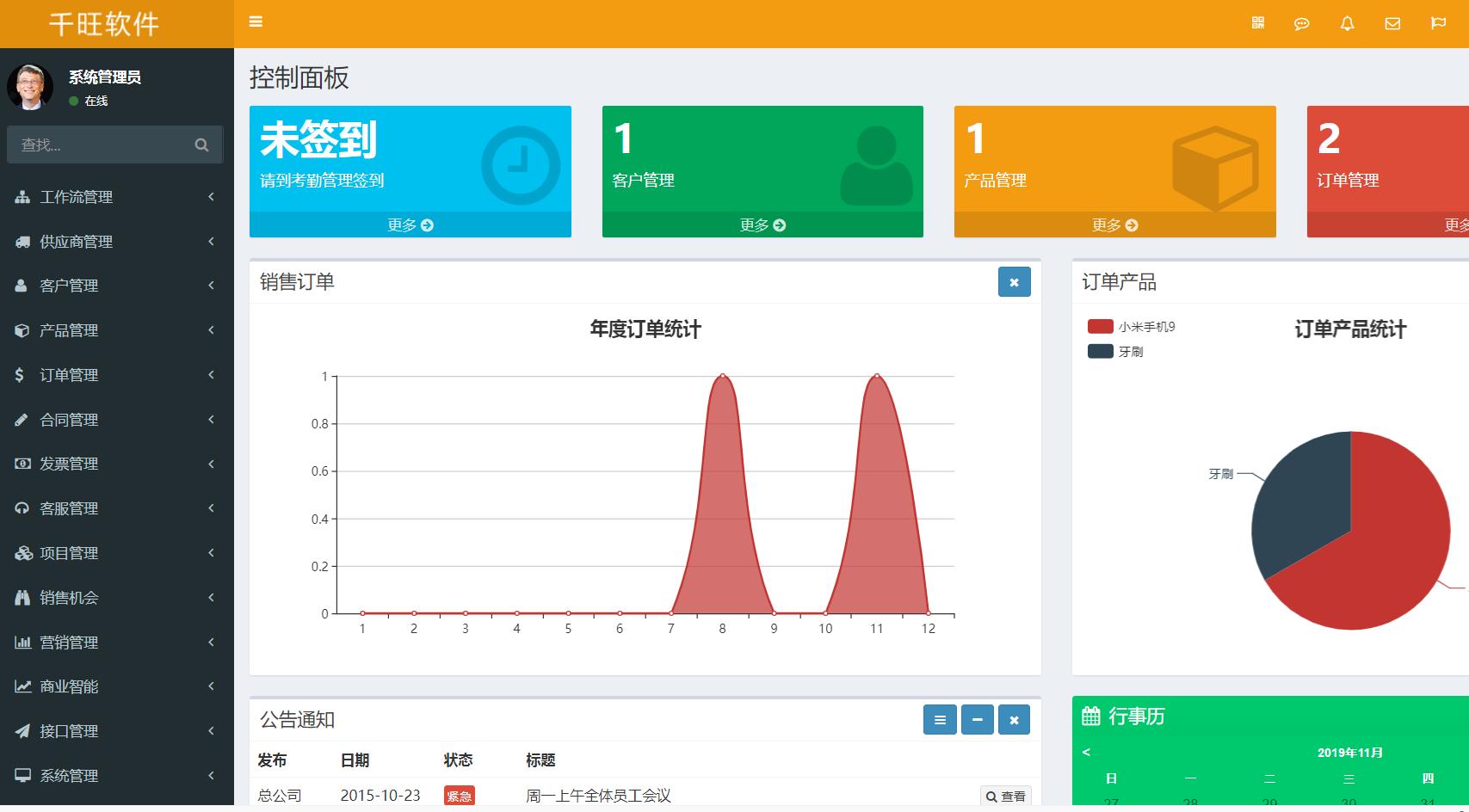Click the 项目管理 cubes icon
This screenshot has height=812, width=1469.
point(23,553)
